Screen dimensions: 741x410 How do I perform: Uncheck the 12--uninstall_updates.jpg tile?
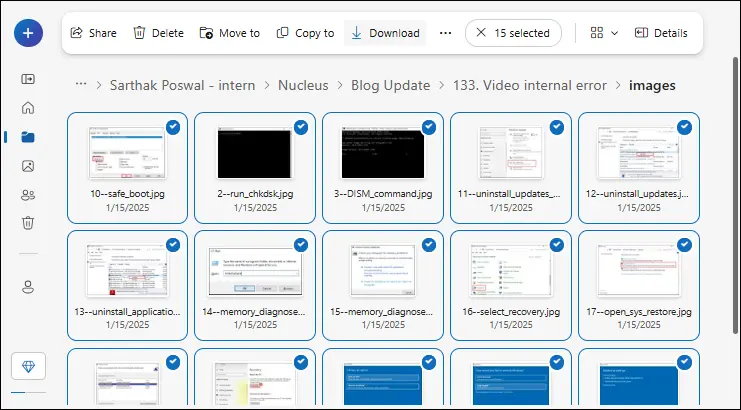click(685, 128)
